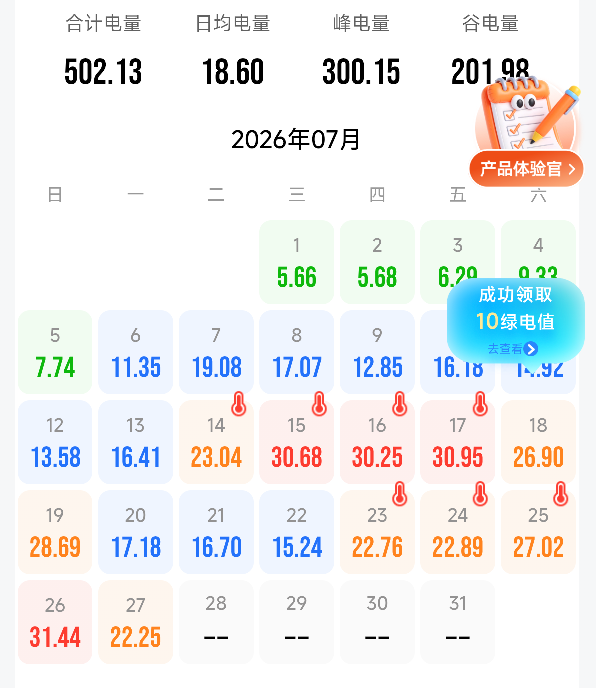Click the 去查看 arrow link
Viewport: 596px width, 688px height.
tap(513, 349)
